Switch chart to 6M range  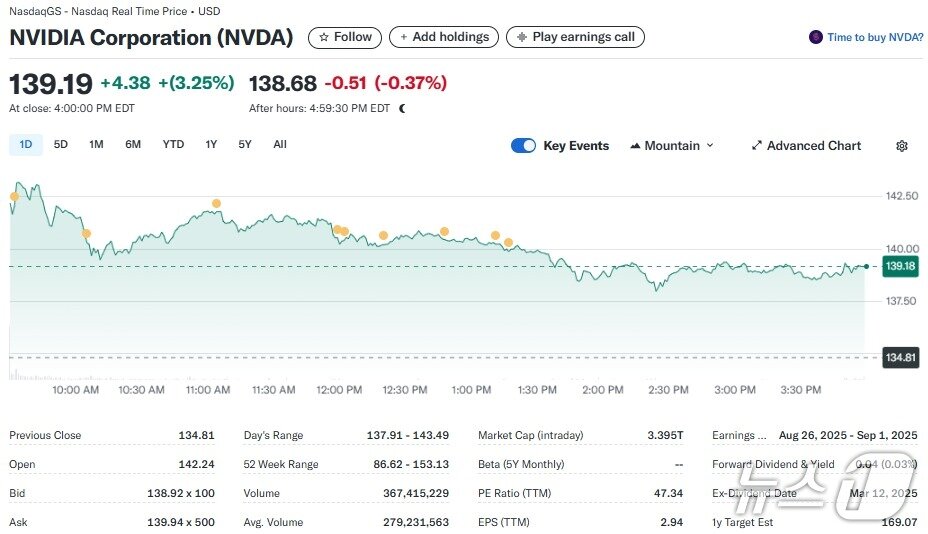point(133,144)
